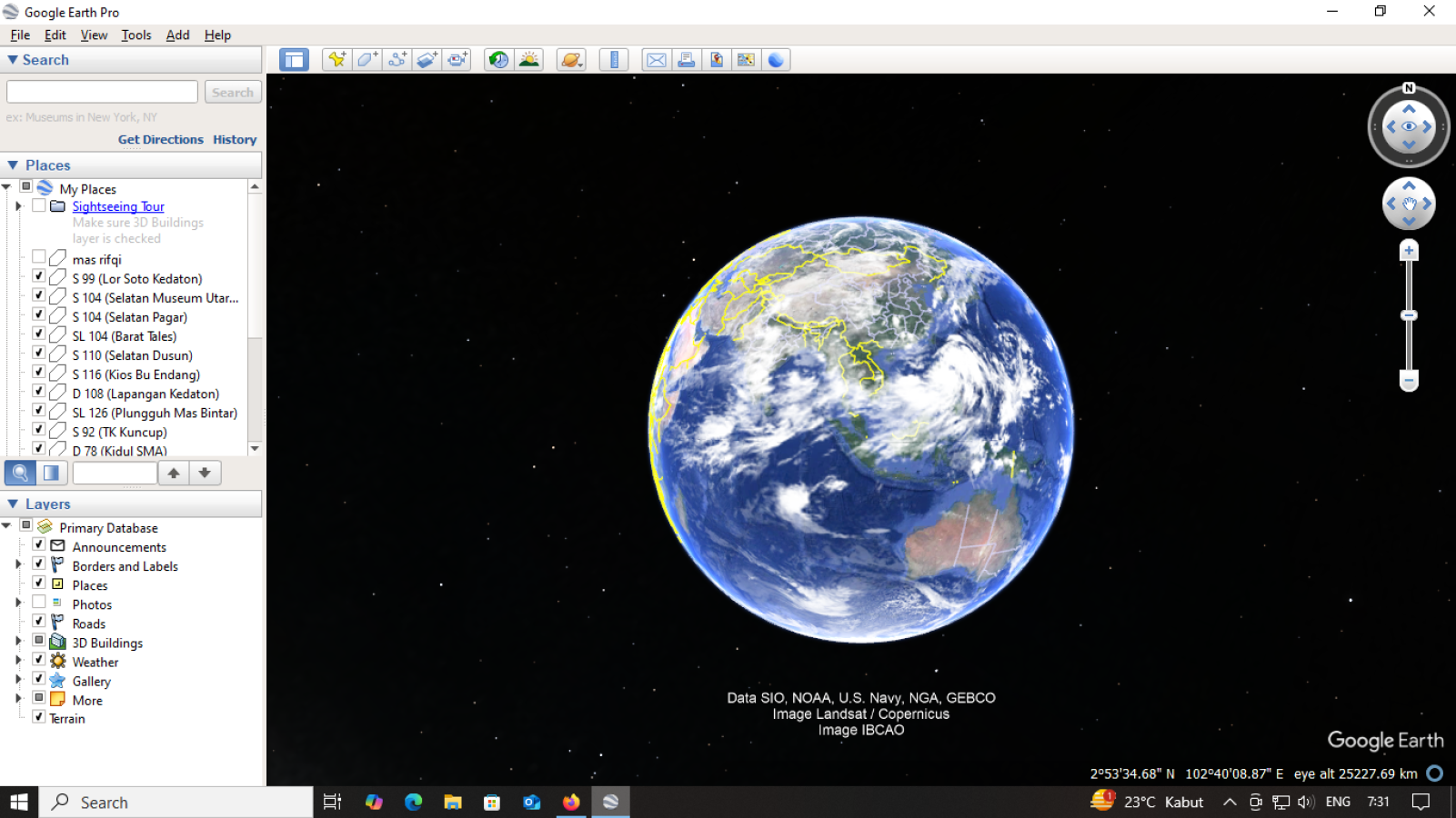
Task: Open the Sightseeing Tour link
Action: [118, 206]
